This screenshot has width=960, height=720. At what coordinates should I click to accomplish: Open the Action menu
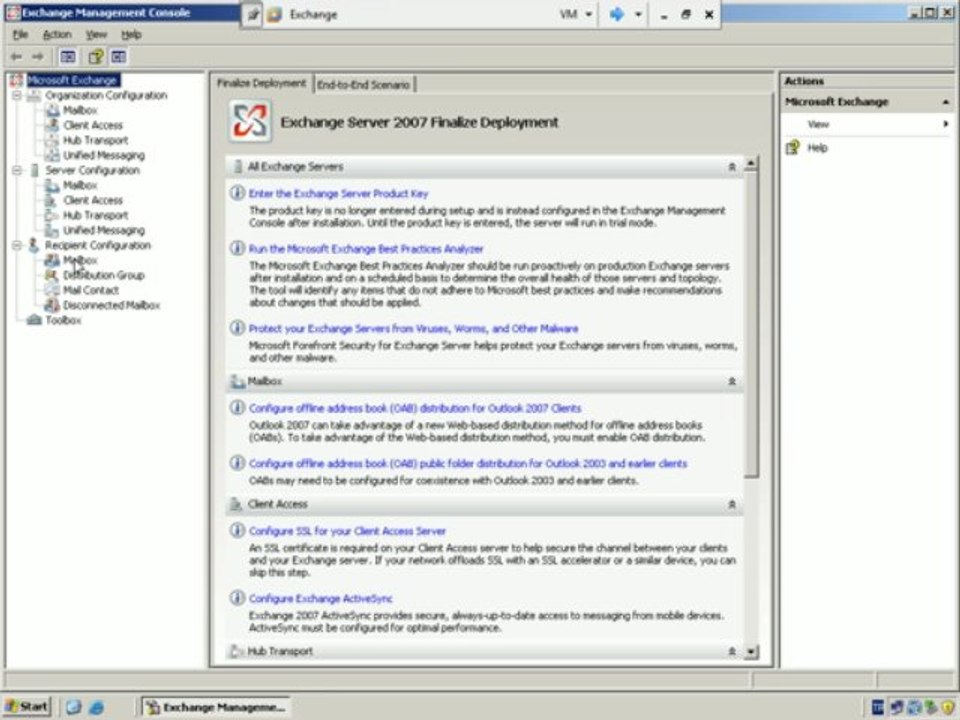click(x=57, y=34)
